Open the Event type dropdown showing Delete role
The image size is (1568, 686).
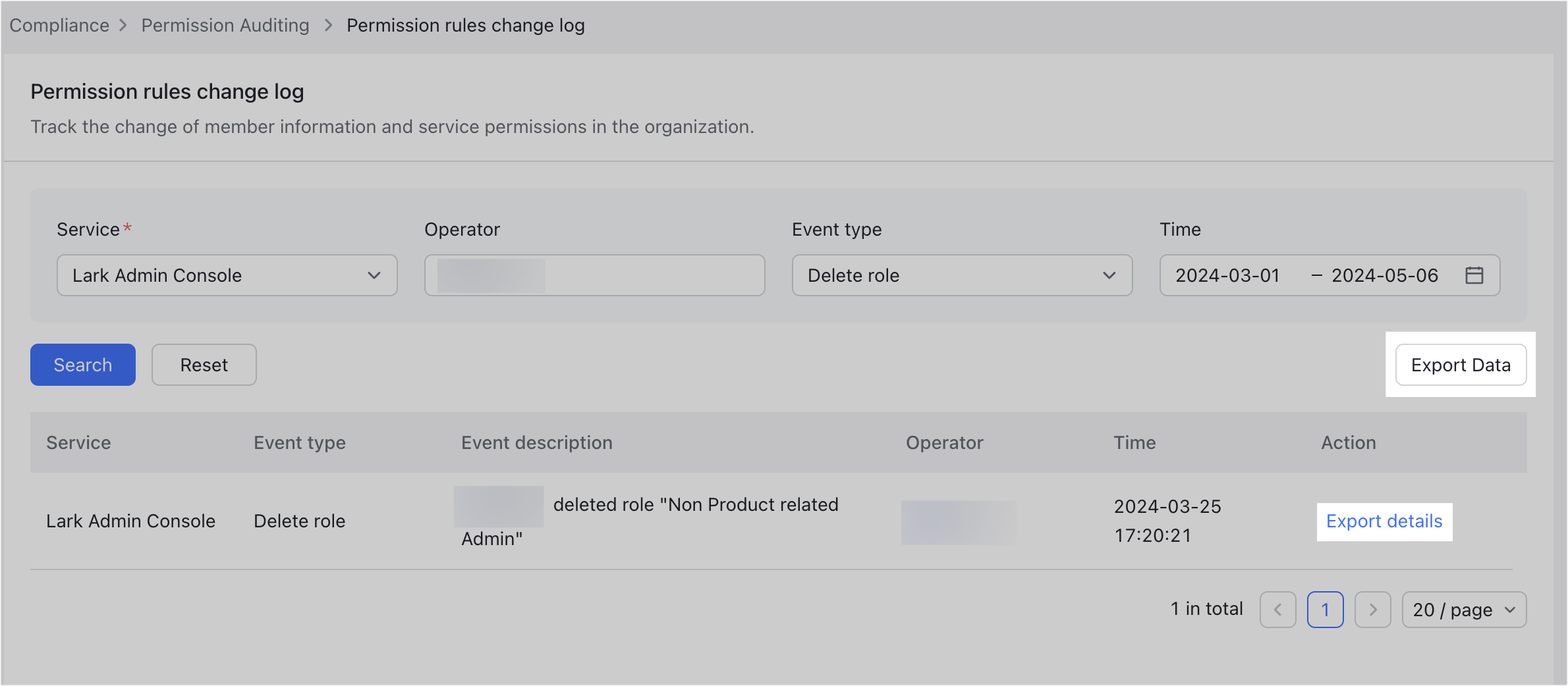[x=962, y=275]
